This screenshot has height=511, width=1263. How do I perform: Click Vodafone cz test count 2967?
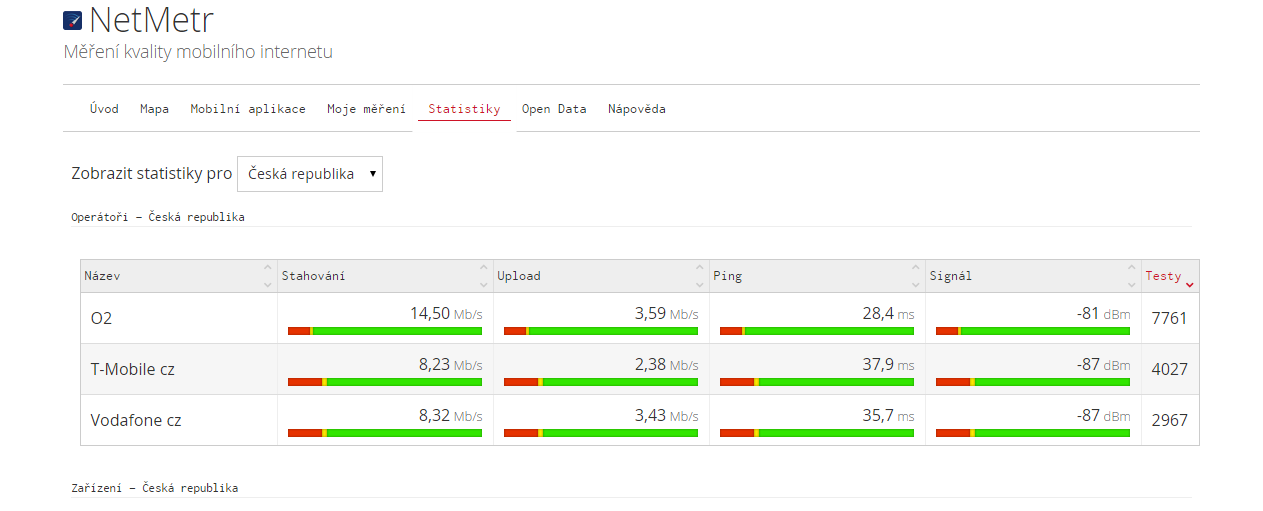pyautogui.click(x=1169, y=420)
